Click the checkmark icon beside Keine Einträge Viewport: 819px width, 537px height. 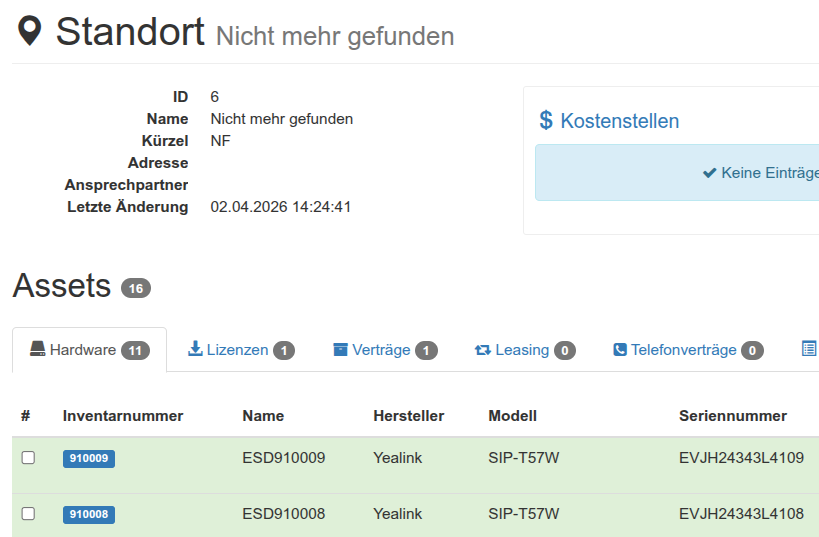[x=709, y=172]
